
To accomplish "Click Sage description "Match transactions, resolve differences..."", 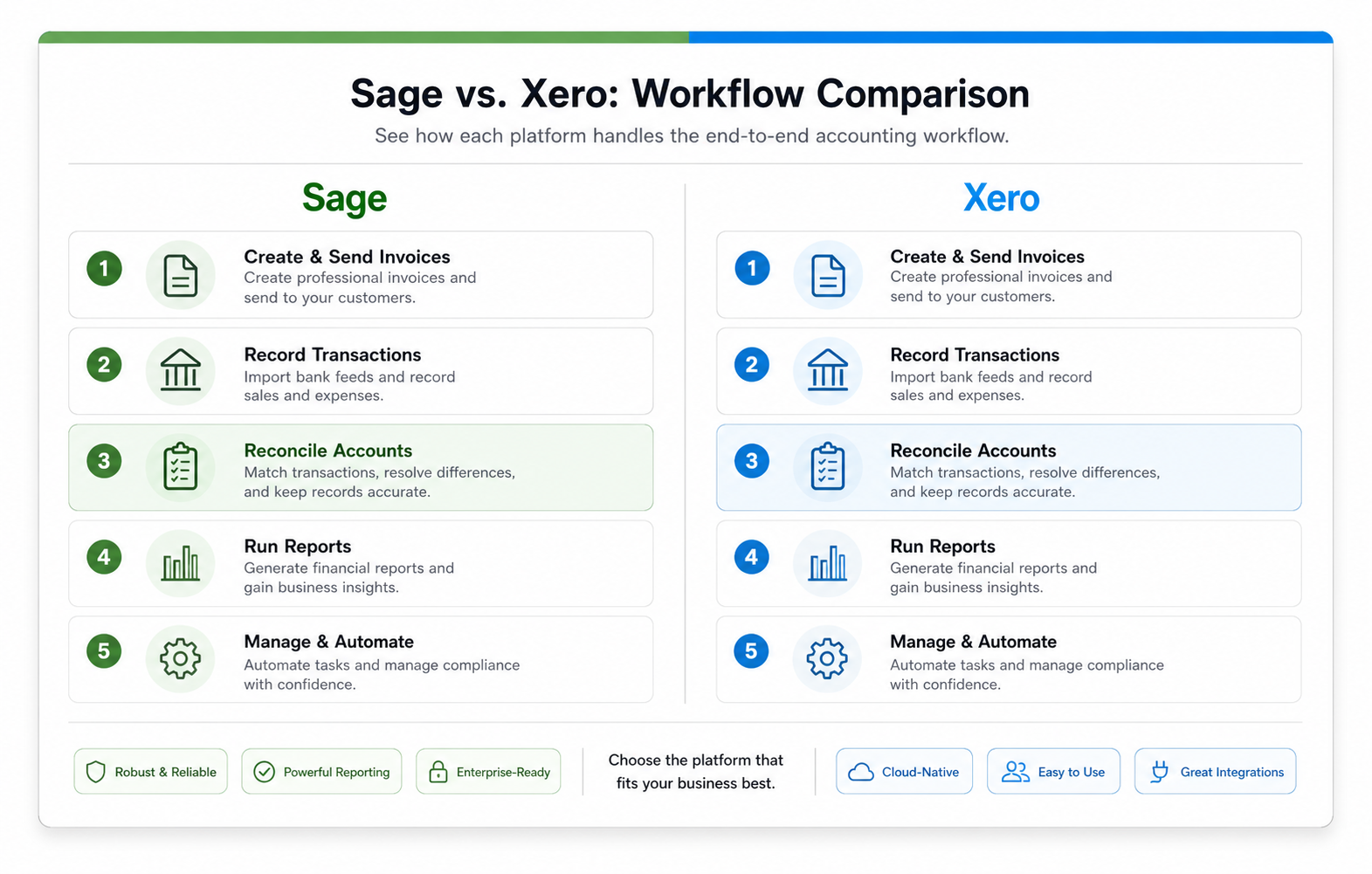I will (x=380, y=482).
